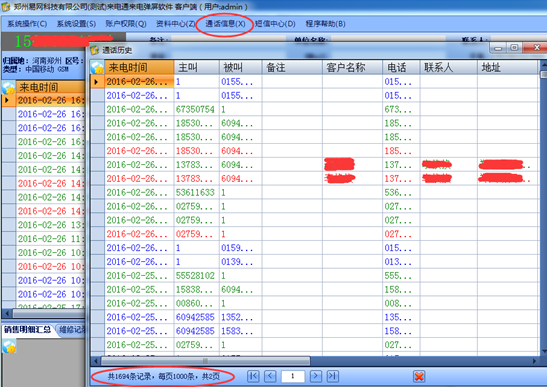Click grid icon left of 来电时间 in call history
This screenshot has height=387, width=547.
click(97, 67)
